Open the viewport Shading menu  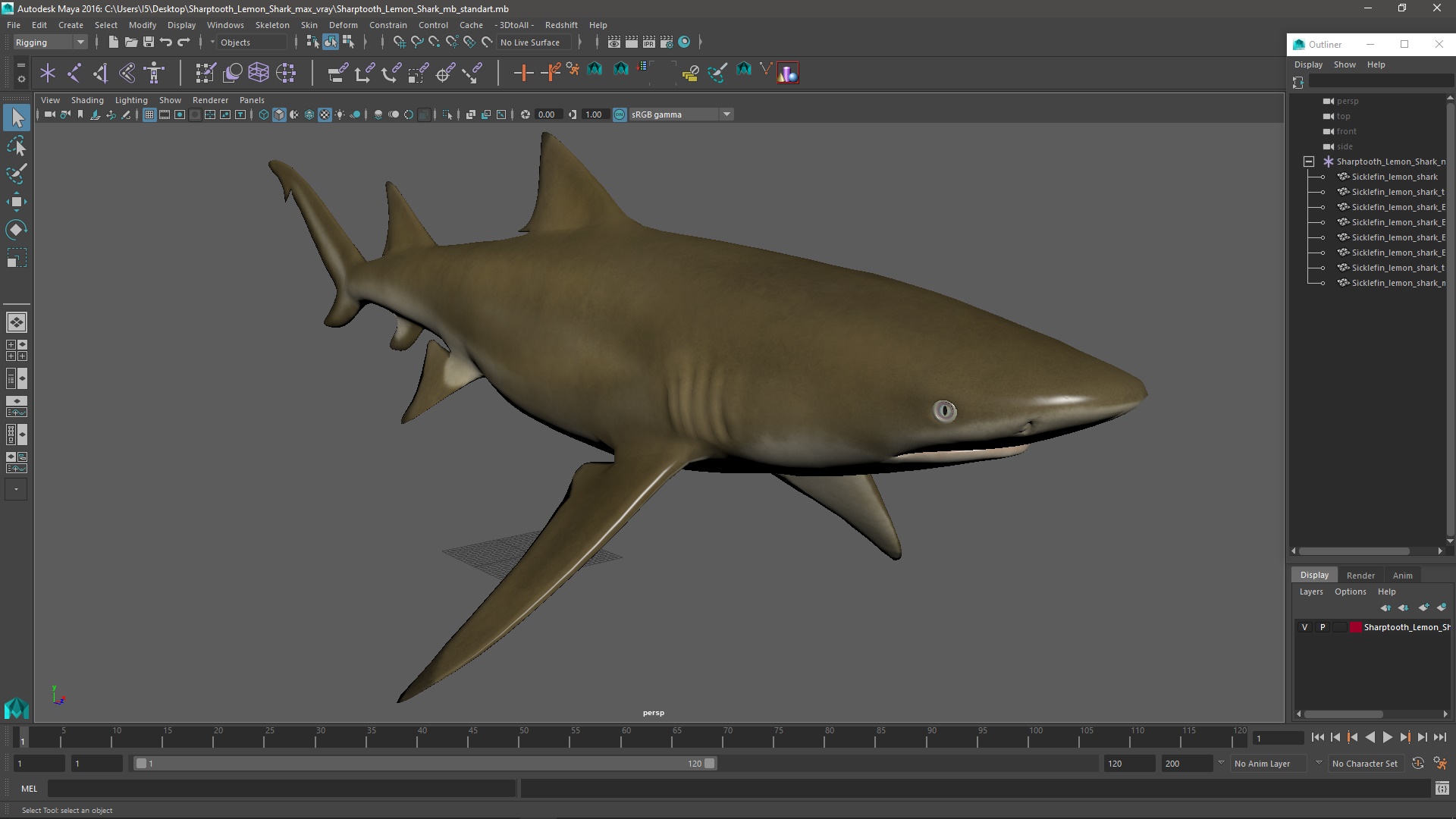point(87,100)
